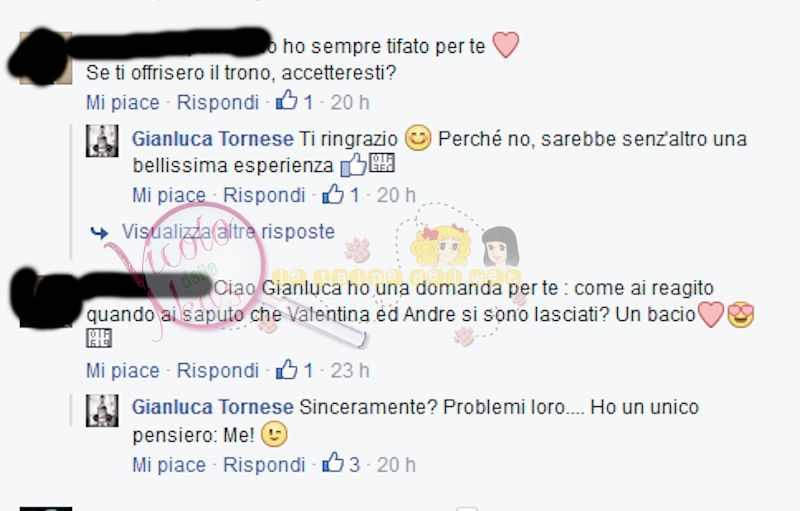Screen dimensions: 800x511
Task: Click heart-eyes emoji after 'Un bacio'
Action: 741,315
